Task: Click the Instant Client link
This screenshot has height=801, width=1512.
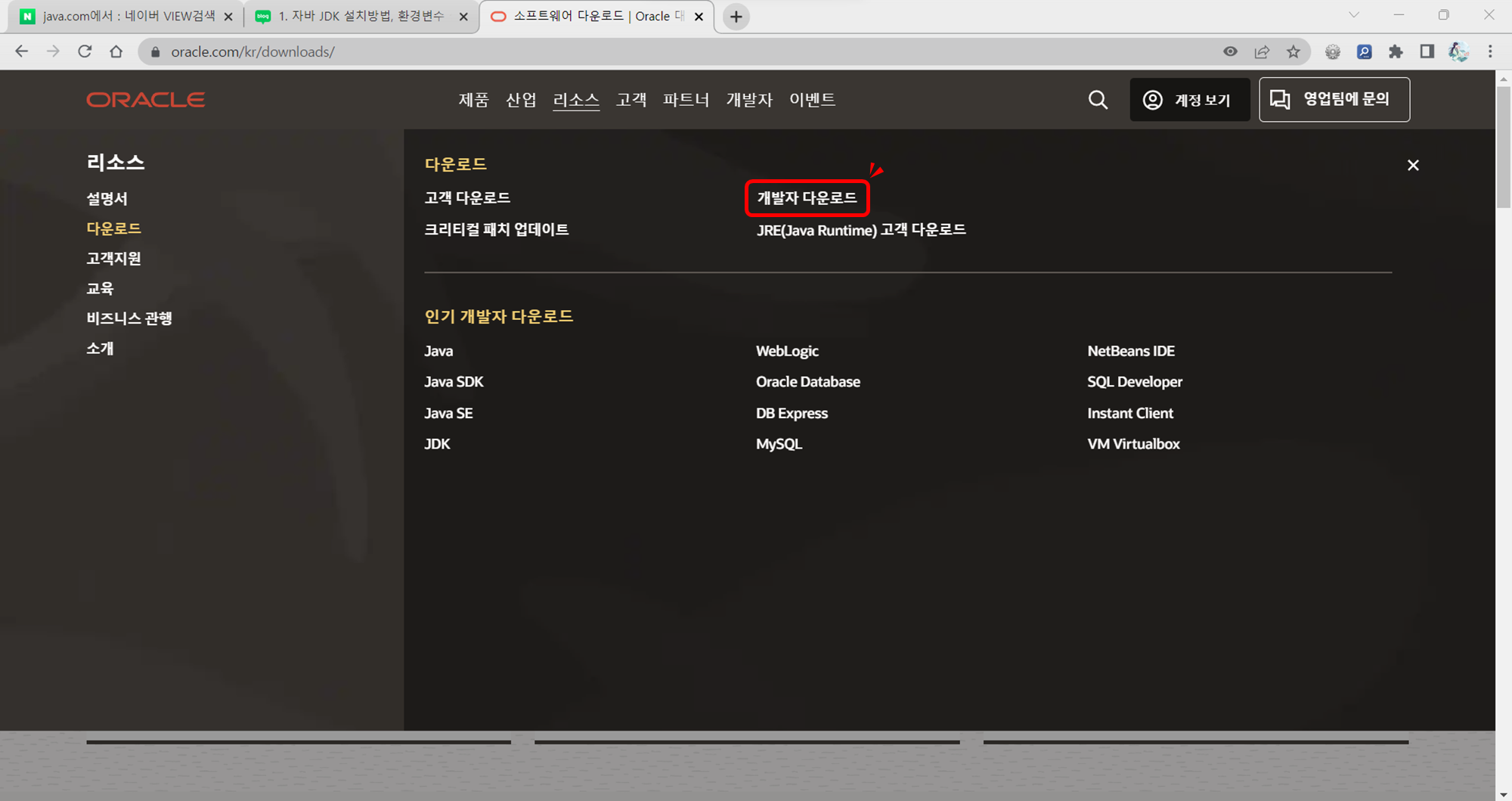Action: (x=1130, y=413)
